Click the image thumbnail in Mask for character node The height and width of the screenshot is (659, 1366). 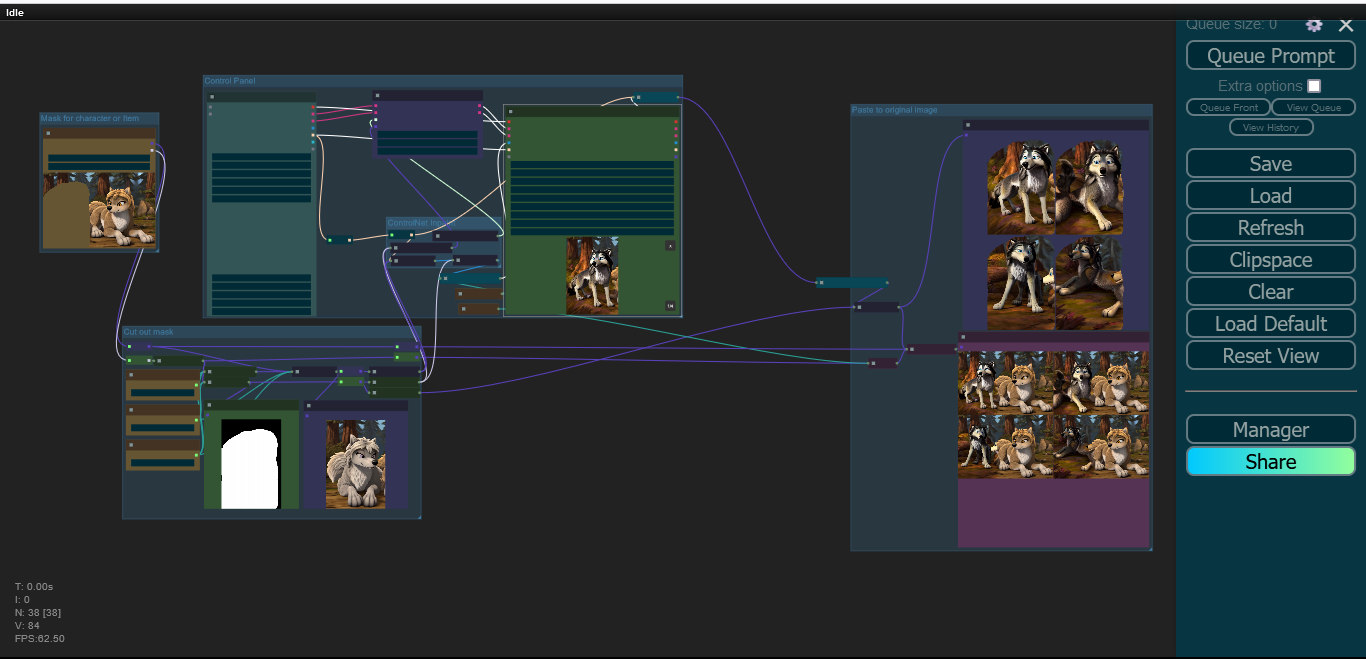tap(99, 210)
